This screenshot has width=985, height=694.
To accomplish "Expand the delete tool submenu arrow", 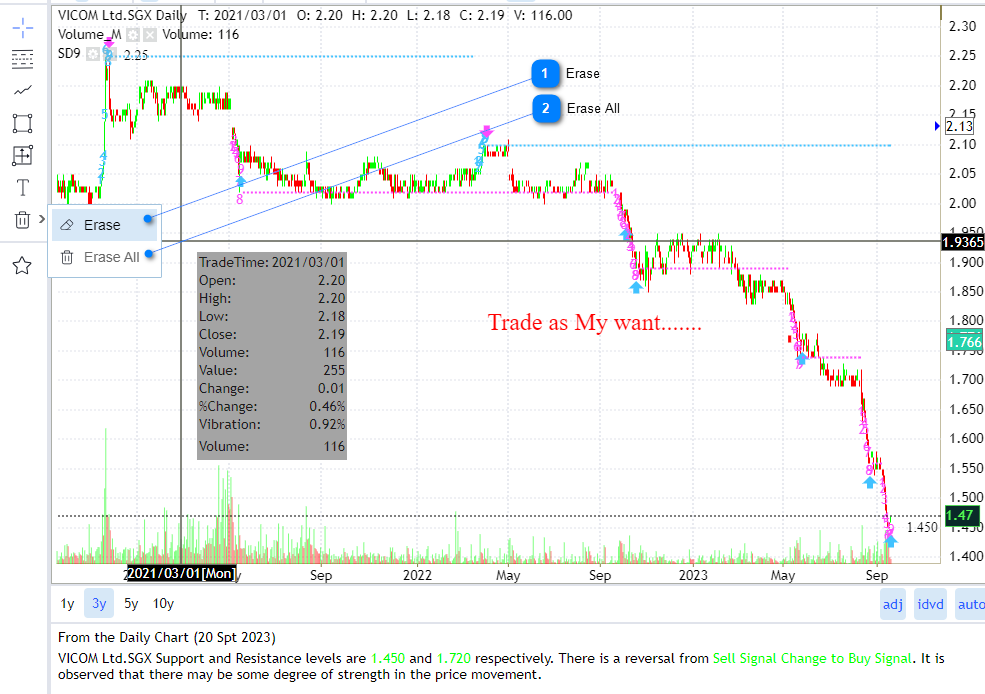I will coord(42,219).
